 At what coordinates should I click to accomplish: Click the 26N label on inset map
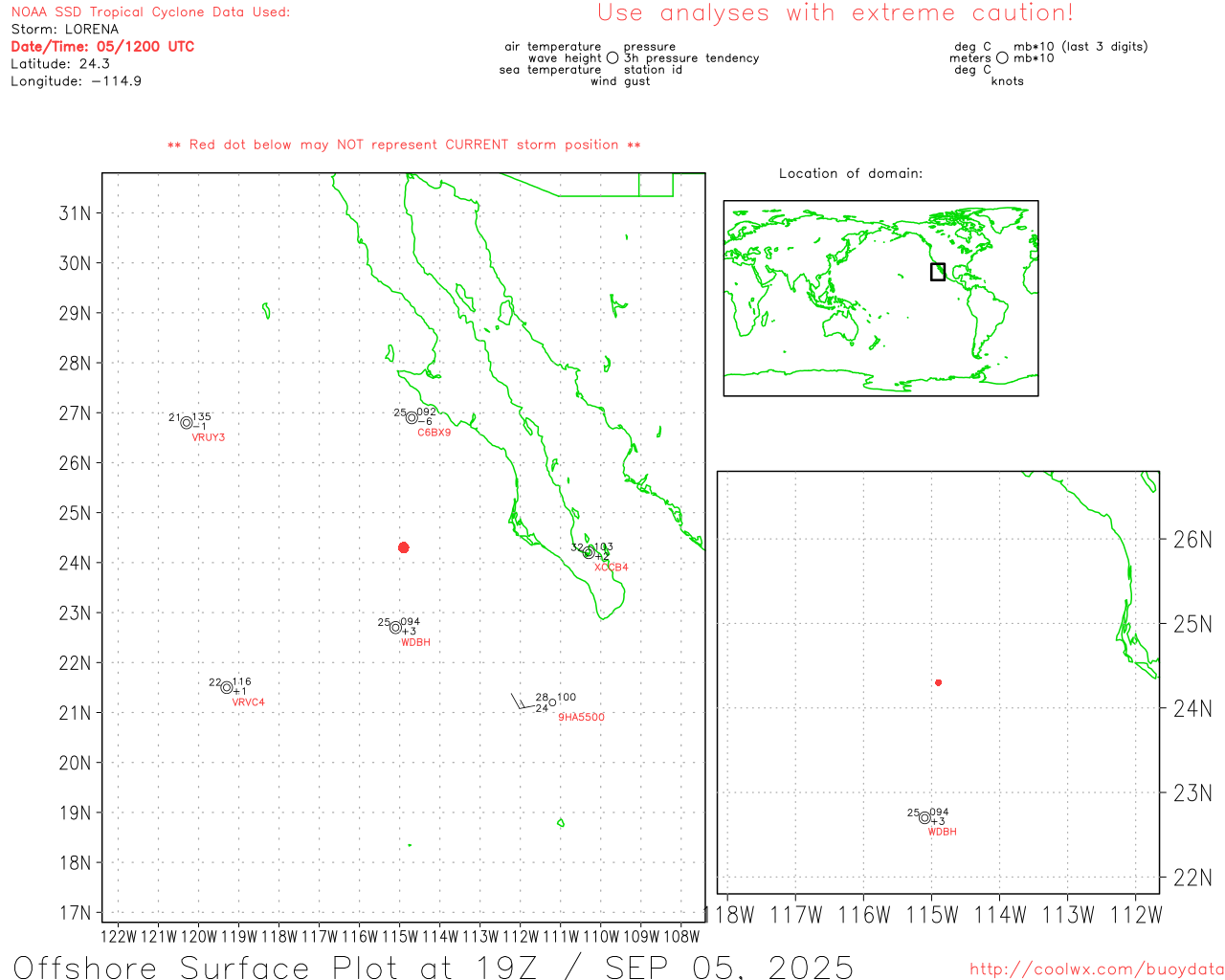1192,540
